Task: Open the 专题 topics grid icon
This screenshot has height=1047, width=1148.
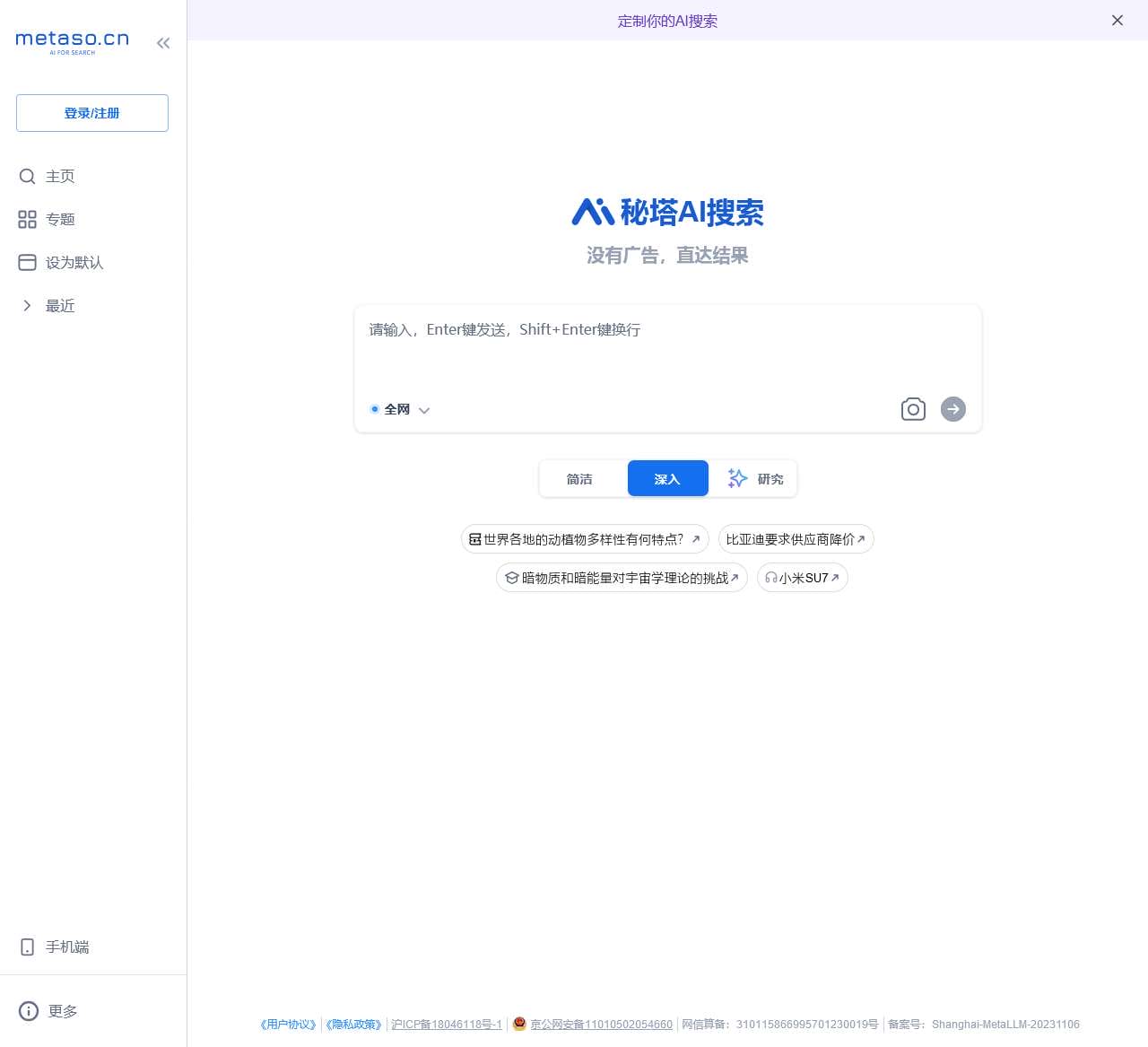Action: (28, 220)
